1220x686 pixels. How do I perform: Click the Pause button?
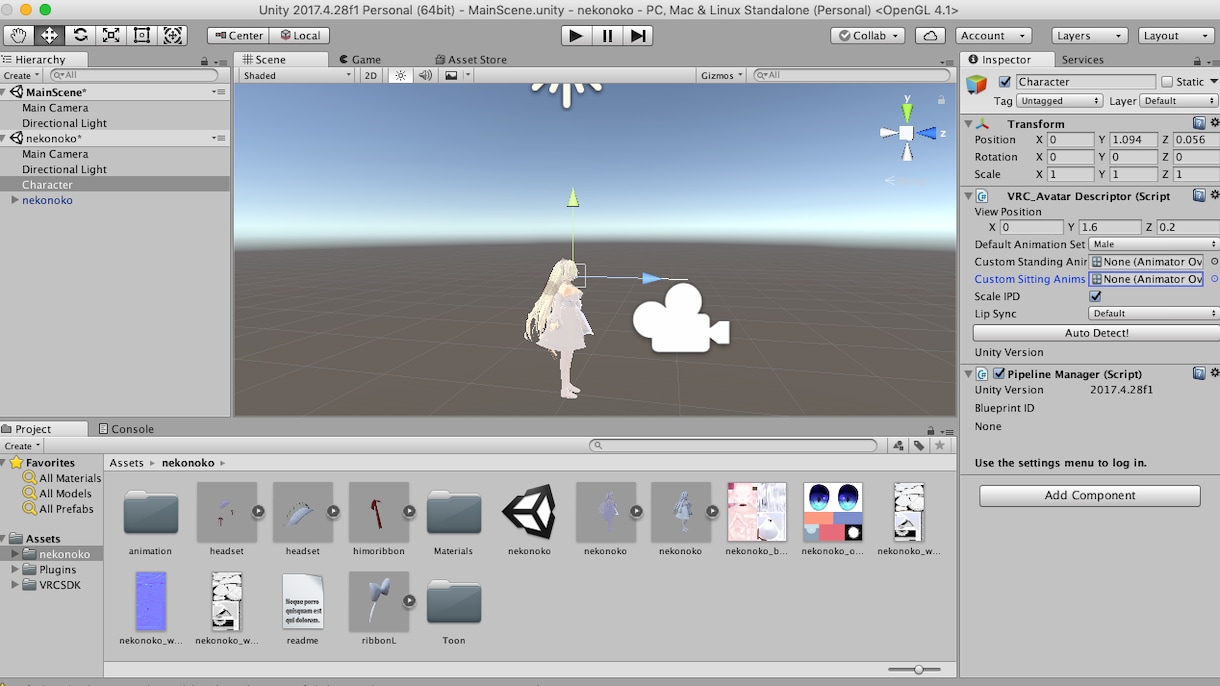coord(606,35)
